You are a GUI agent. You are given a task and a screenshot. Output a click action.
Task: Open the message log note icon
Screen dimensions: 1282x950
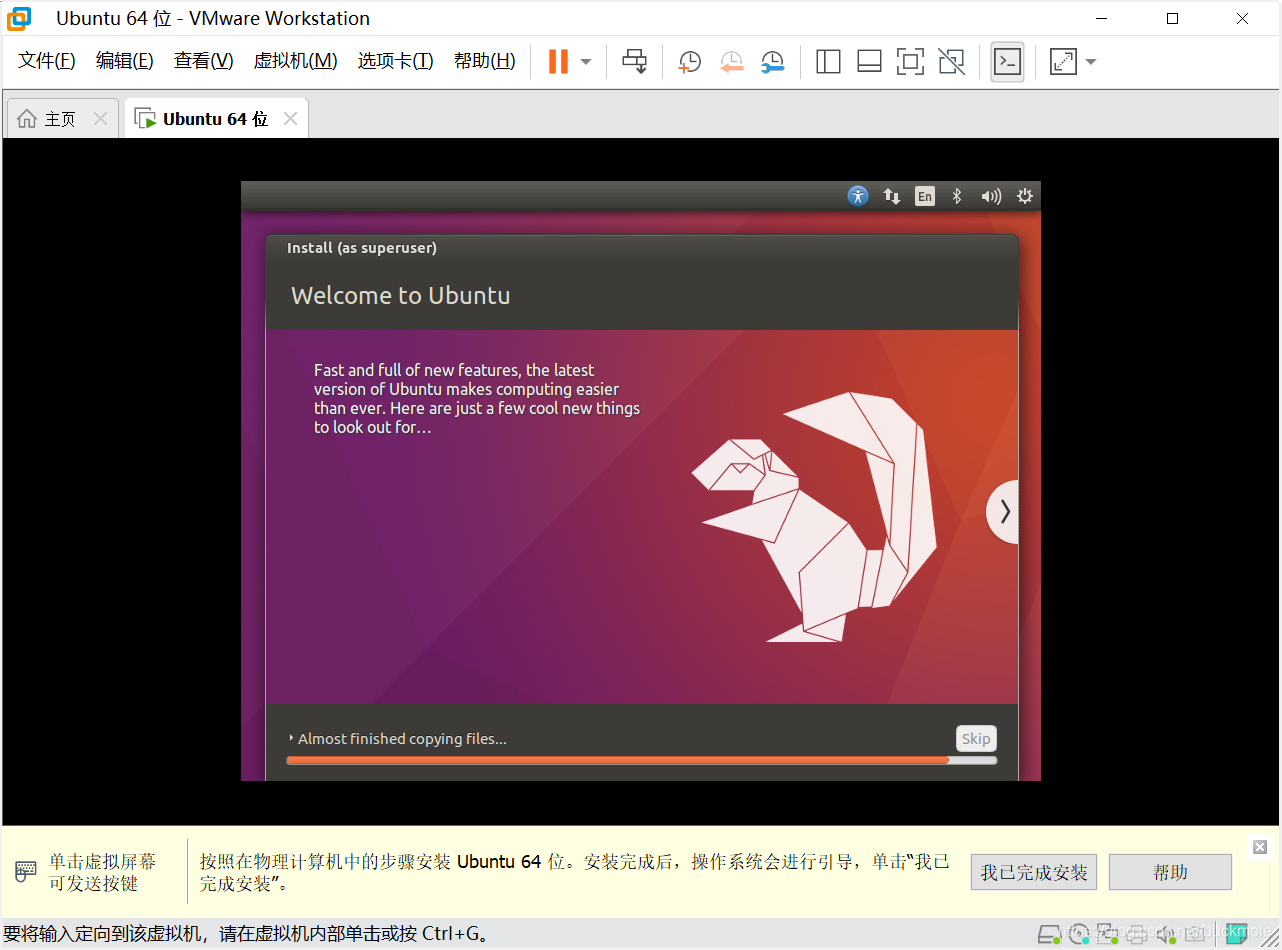(1237, 934)
